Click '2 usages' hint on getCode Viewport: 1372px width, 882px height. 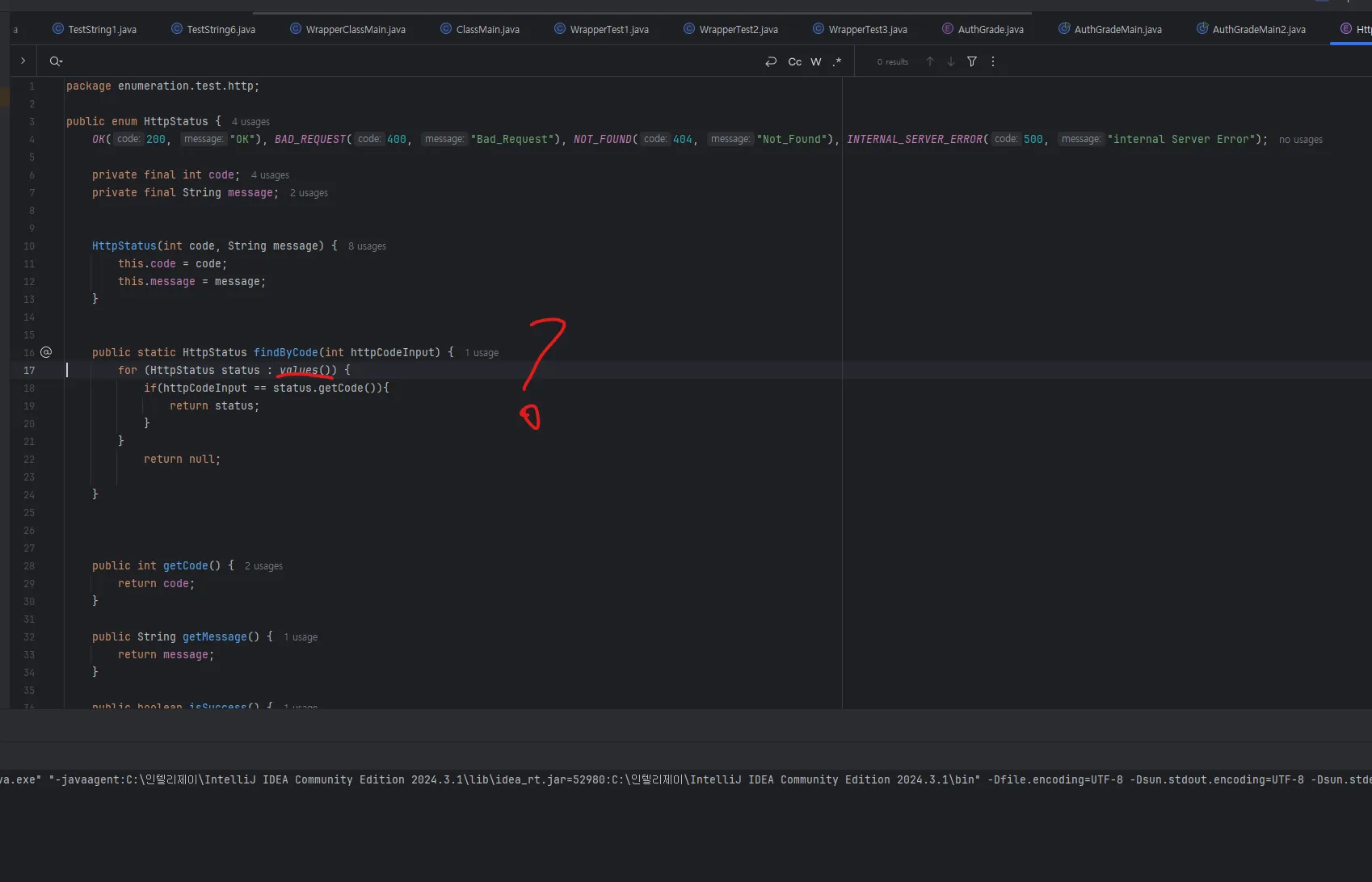[x=263, y=566]
